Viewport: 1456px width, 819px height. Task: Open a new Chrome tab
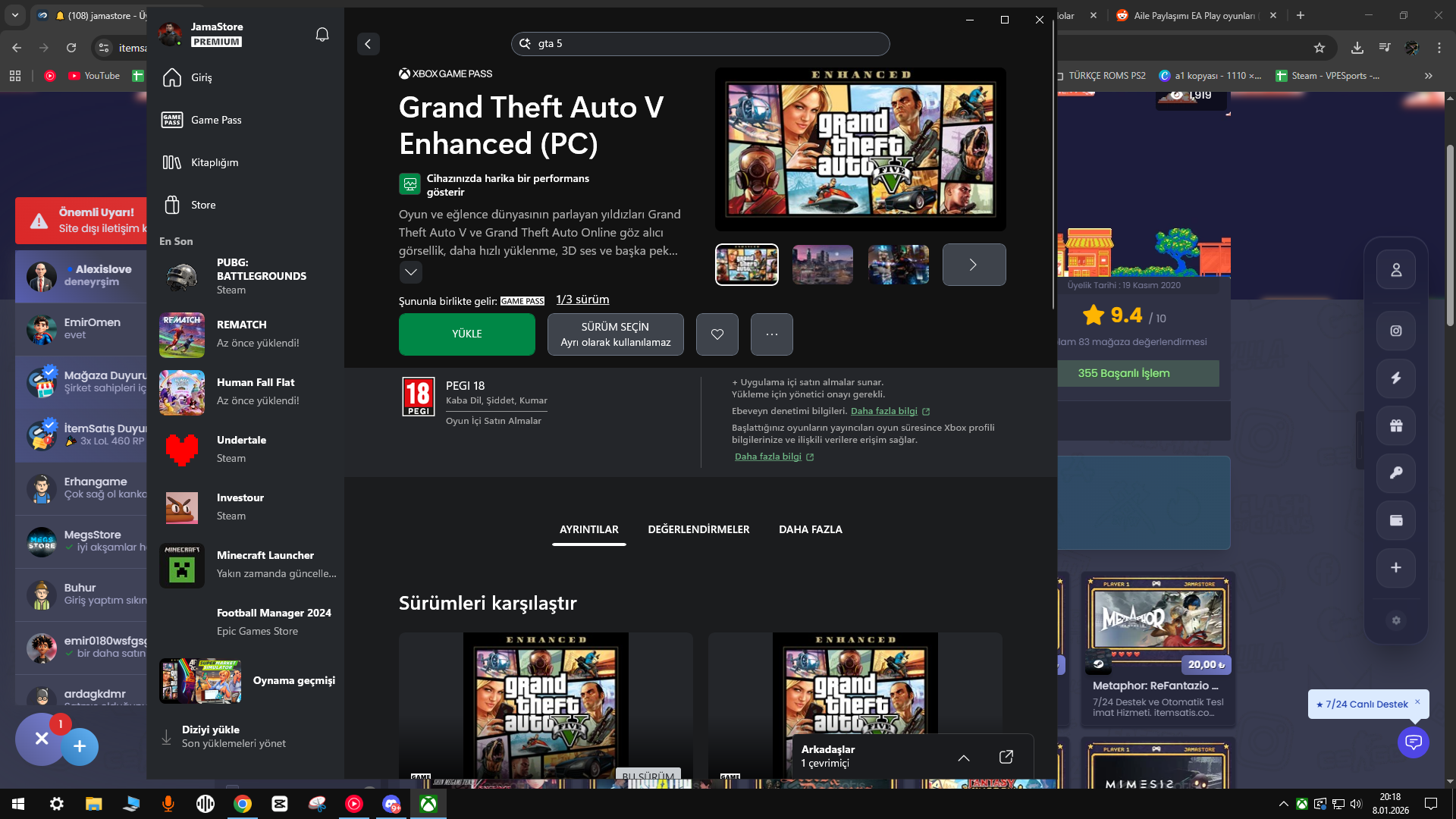1301,15
